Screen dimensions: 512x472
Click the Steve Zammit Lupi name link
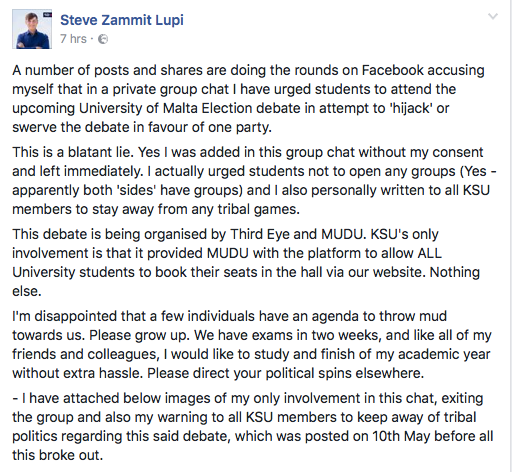click(122, 20)
